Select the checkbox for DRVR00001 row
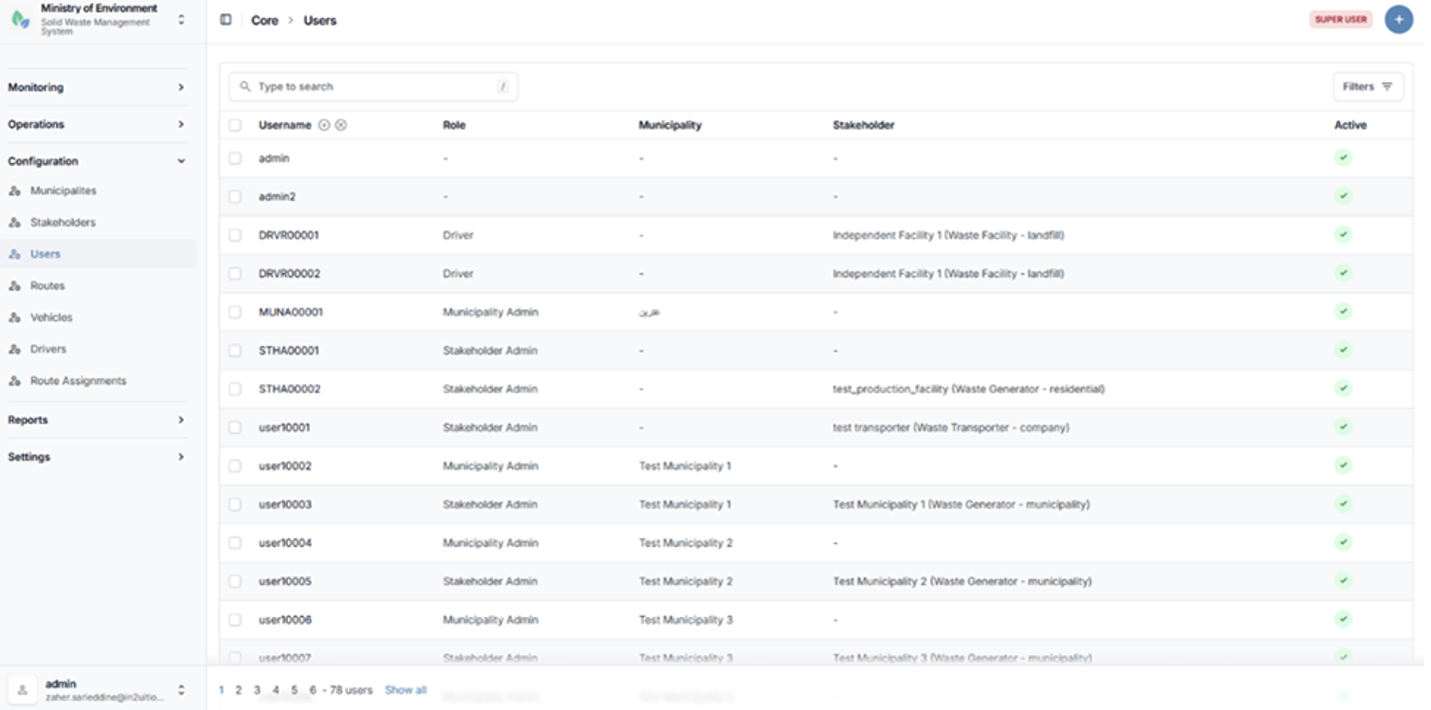1431x710 pixels. [x=235, y=235]
